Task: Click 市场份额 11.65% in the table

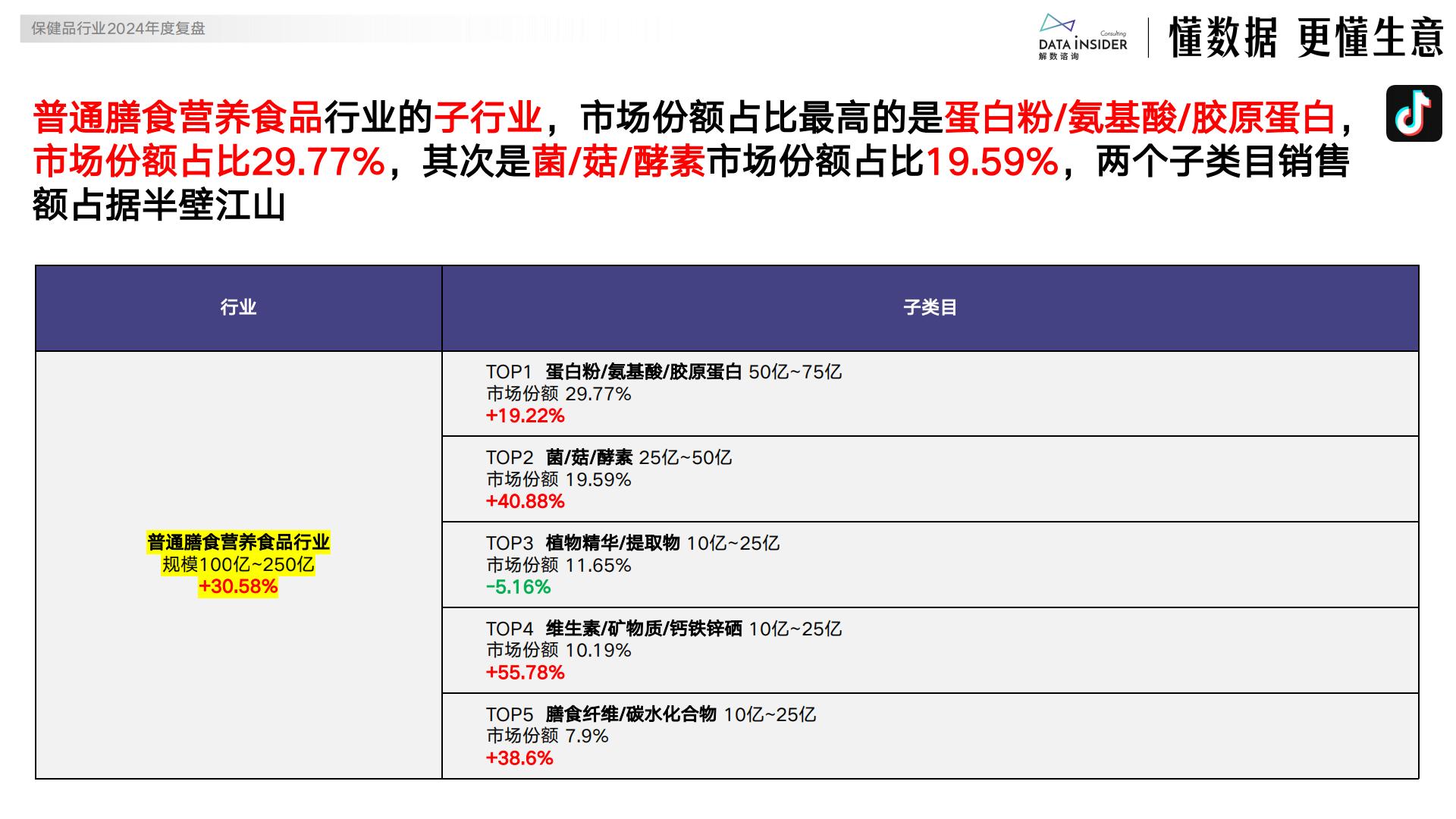Action: tap(559, 565)
